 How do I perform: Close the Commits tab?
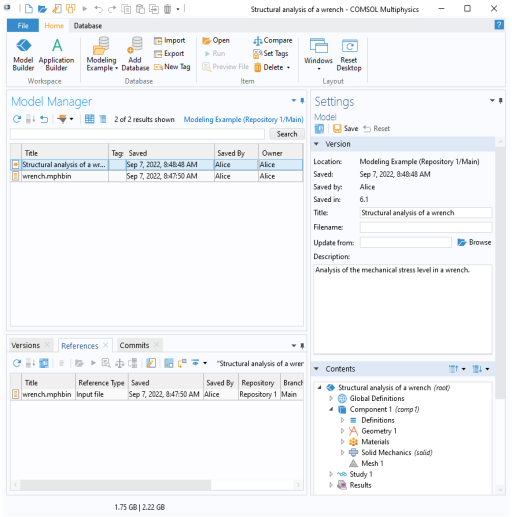pyautogui.click(x=157, y=345)
